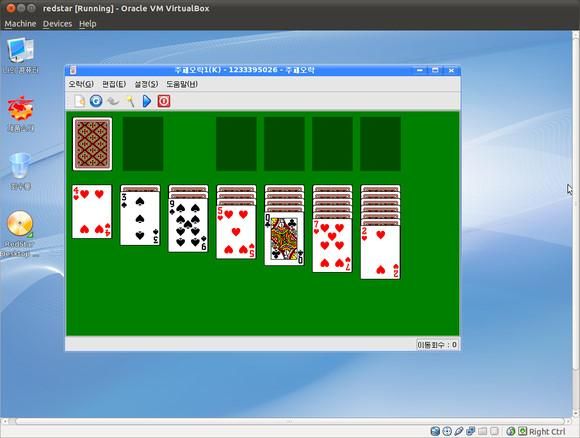
Task: Close the solitaire game window
Action: 451,70
